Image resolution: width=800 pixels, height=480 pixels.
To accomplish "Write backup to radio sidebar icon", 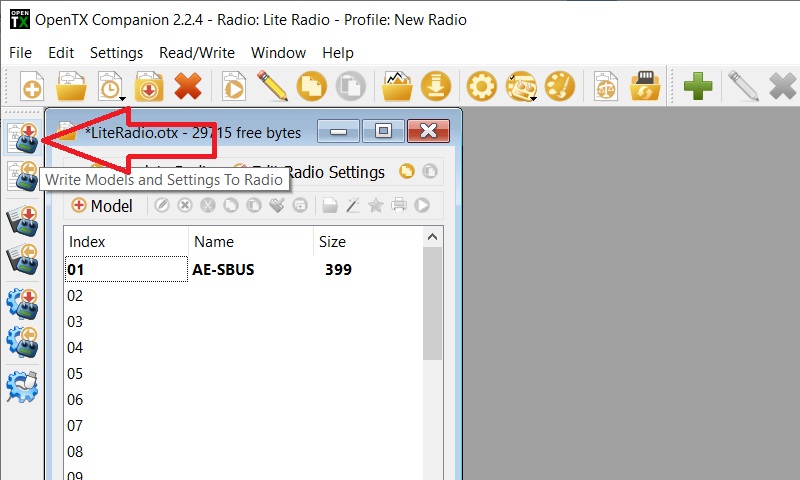I will [x=22, y=220].
